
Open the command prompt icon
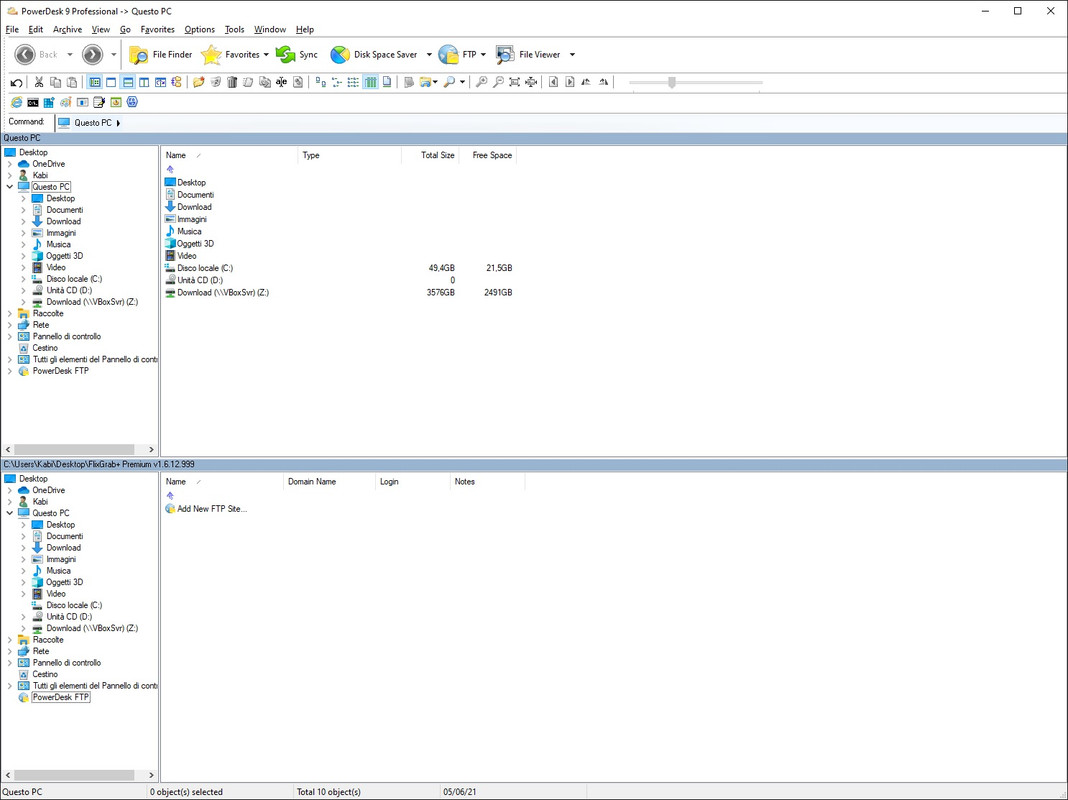tap(33, 102)
